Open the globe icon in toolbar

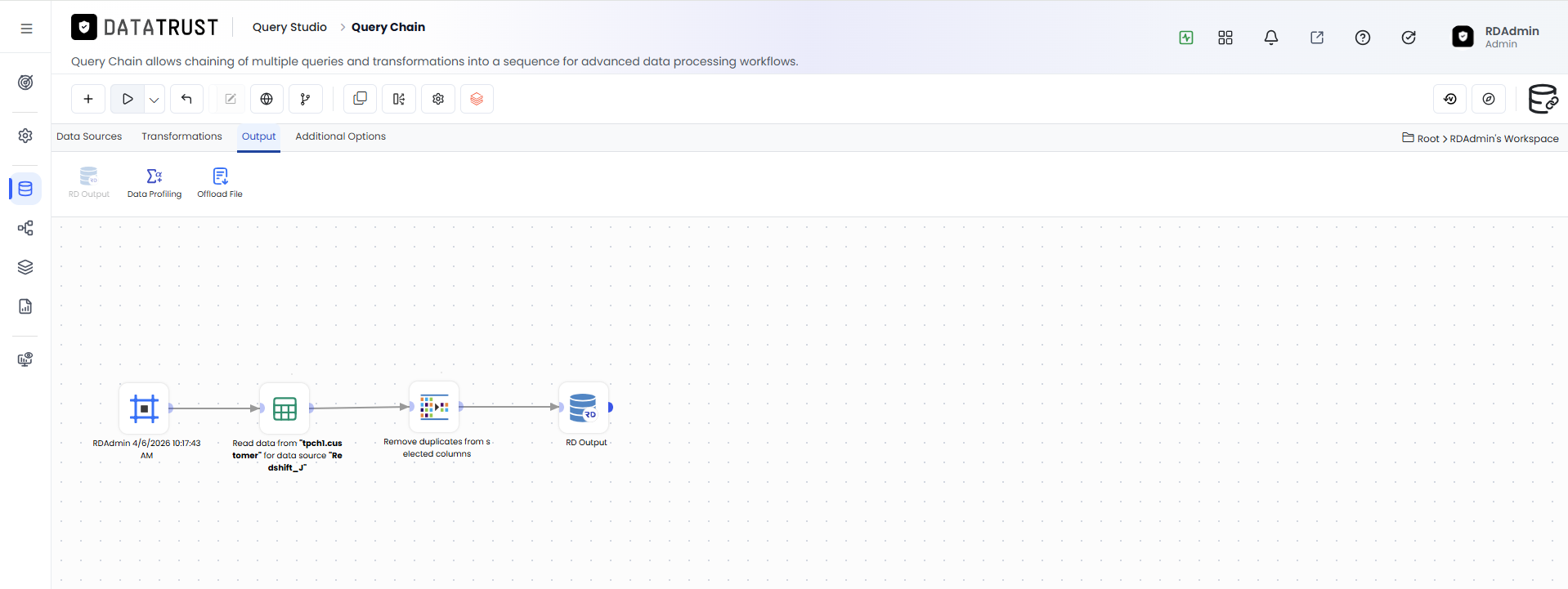click(267, 99)
